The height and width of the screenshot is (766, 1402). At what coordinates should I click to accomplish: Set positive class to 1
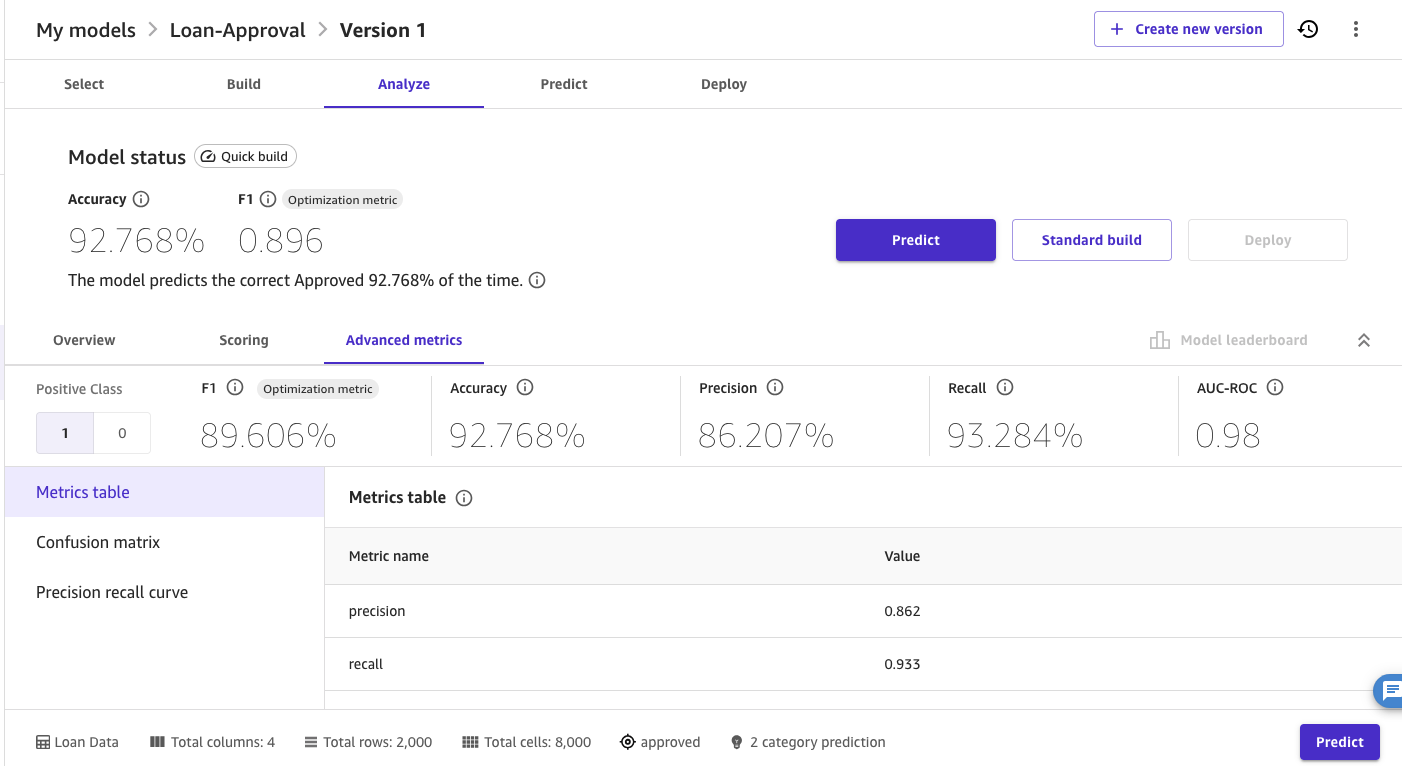[65, 433]
